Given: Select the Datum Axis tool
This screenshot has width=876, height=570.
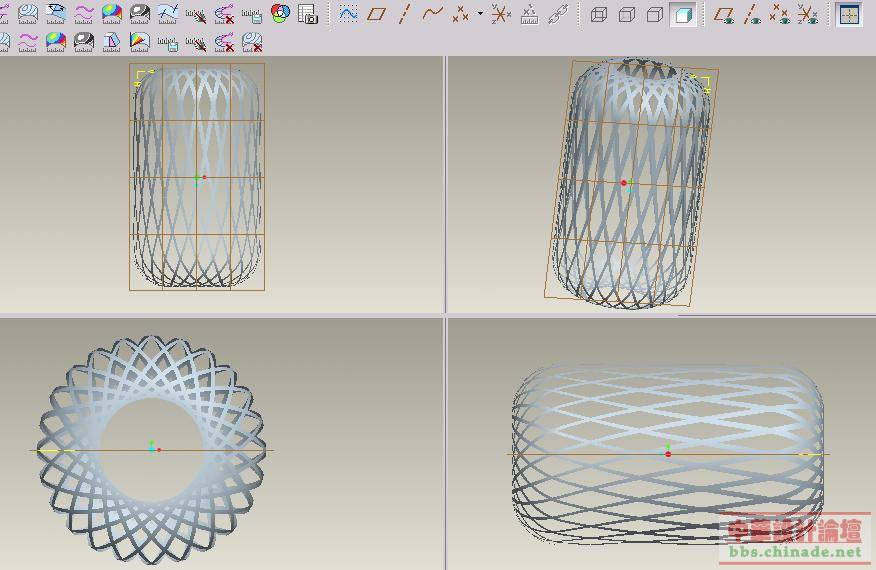Looking at the screenshot, I should (x=404, y=14).
